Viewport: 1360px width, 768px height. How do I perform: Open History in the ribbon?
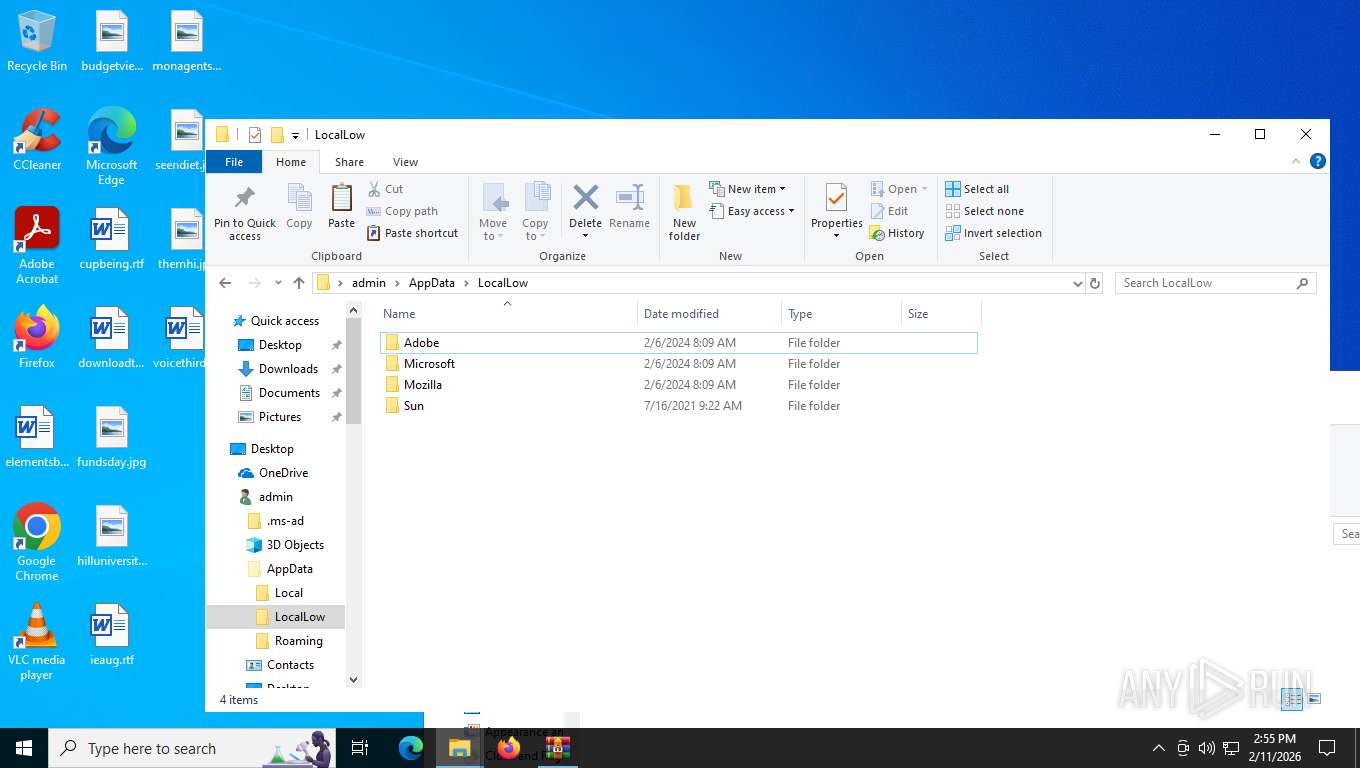coord(897,233)
